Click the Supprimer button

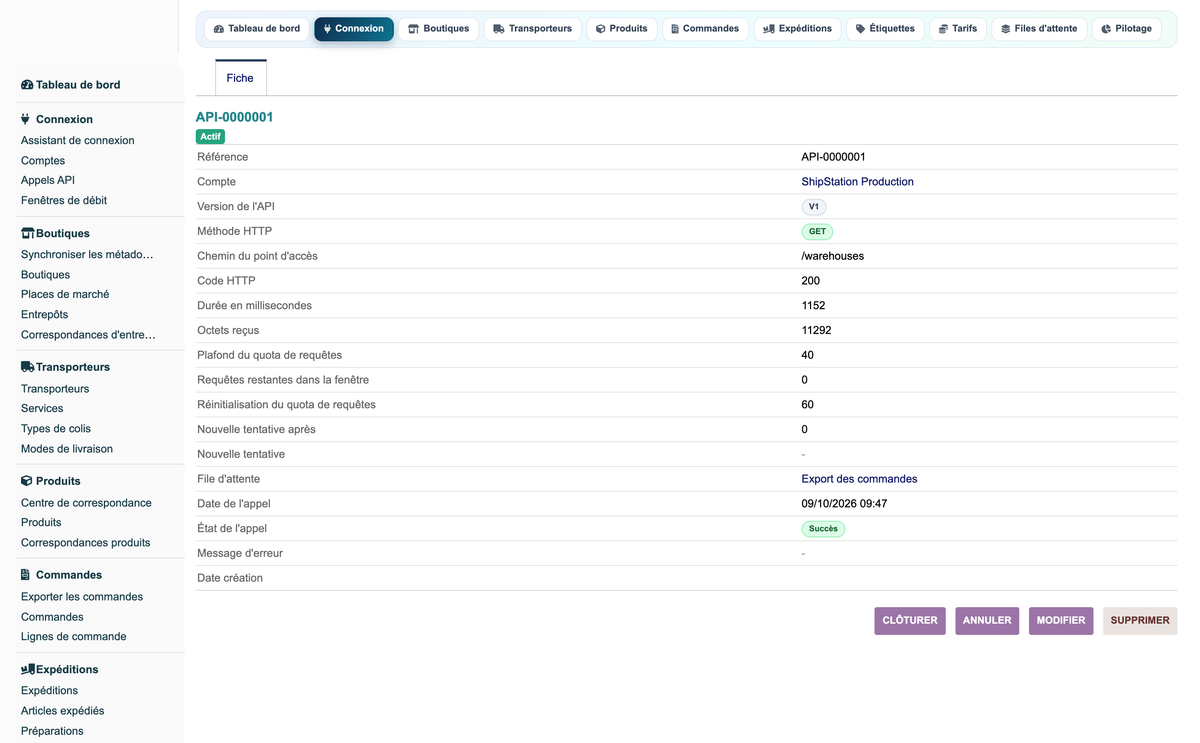click(1140, 621)
